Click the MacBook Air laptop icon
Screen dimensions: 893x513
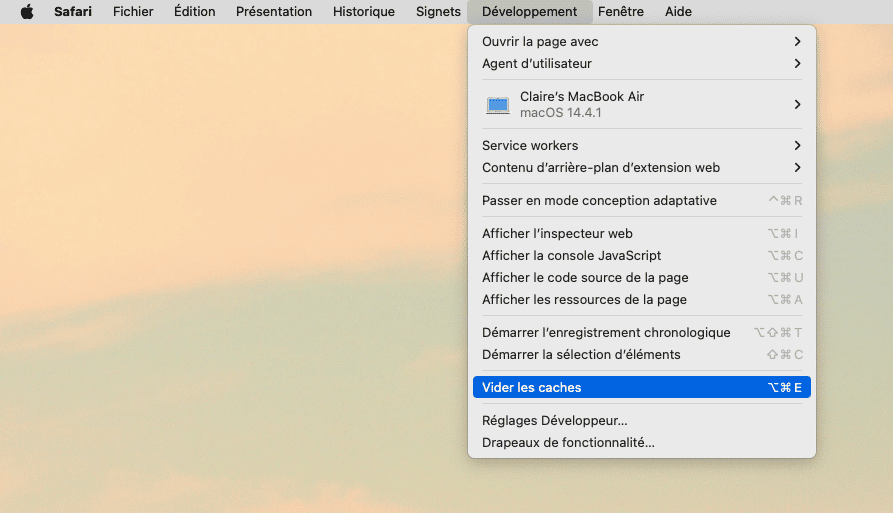(498, 105)
